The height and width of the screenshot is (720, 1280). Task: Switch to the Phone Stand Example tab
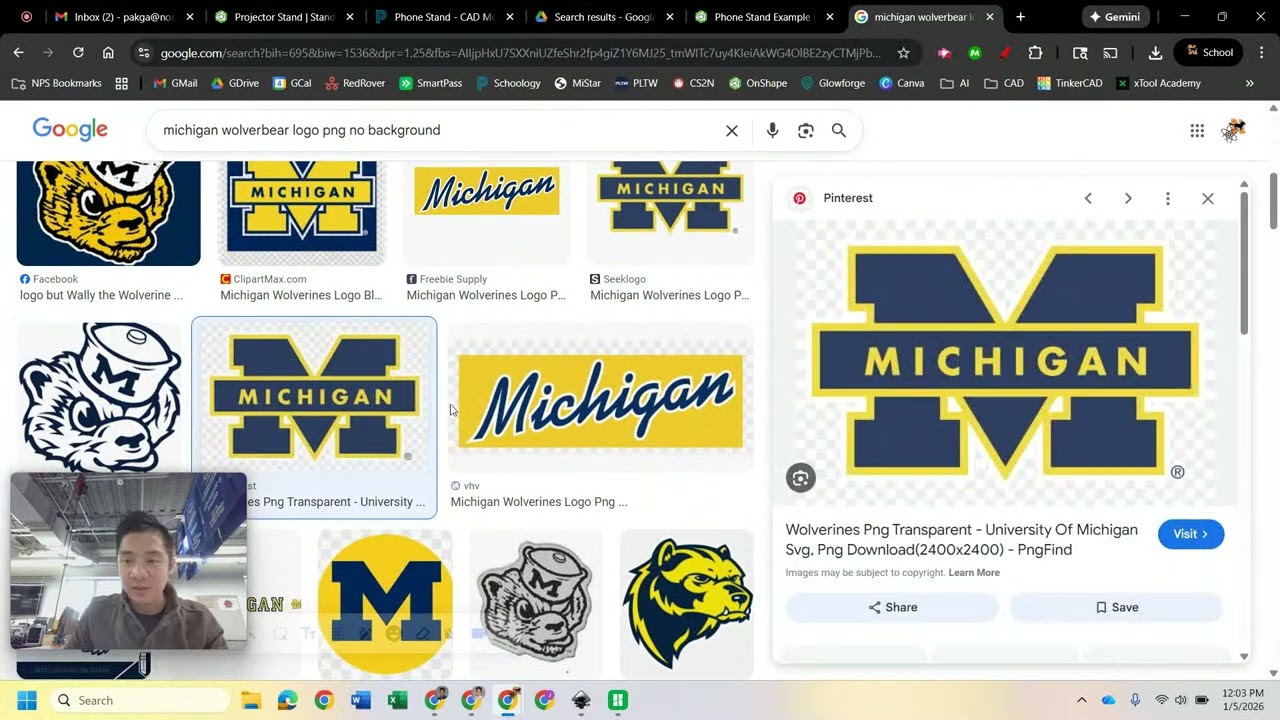coord(764,17)
